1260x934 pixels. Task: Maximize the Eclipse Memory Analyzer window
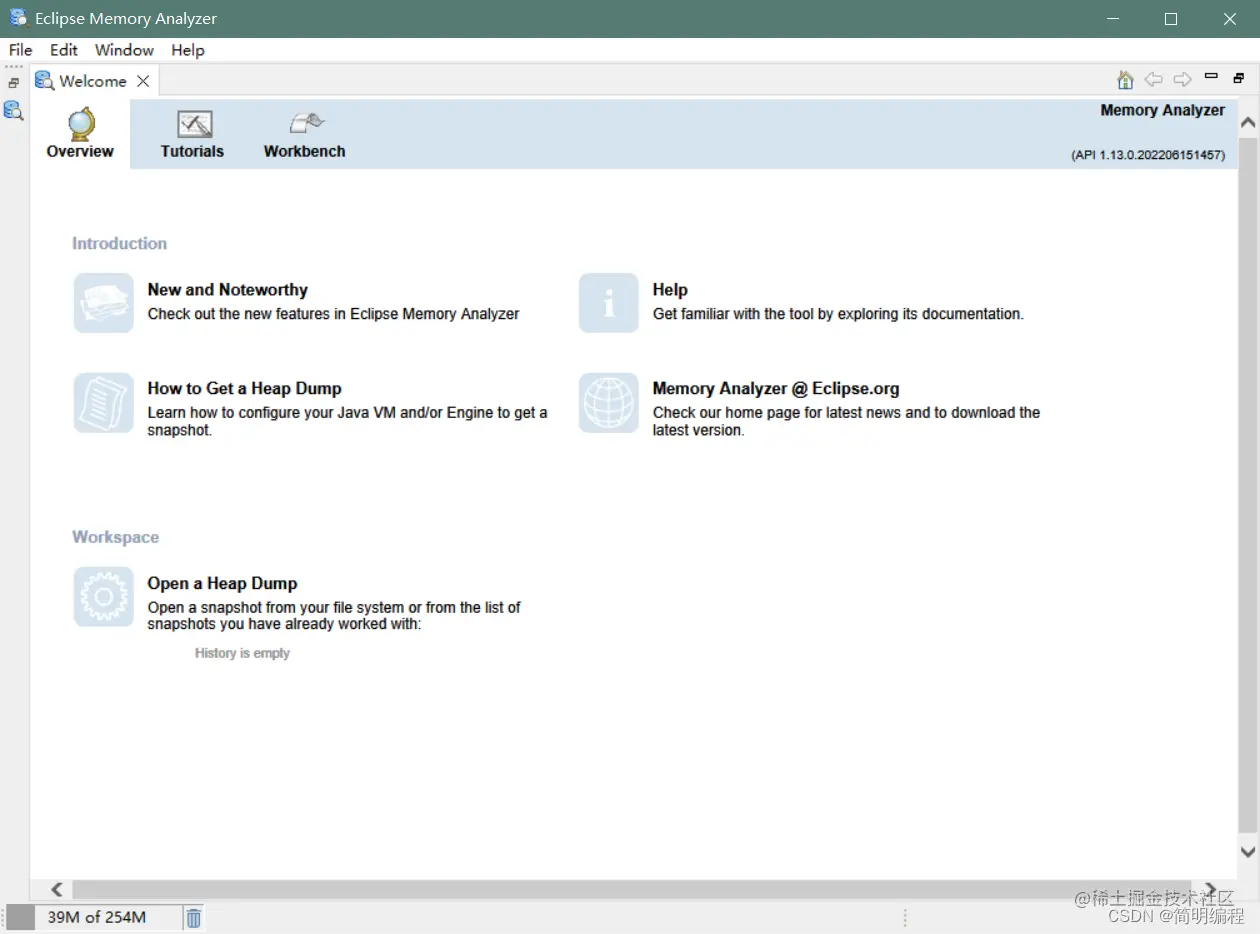pyautogui.click(x=1171, y=19)
